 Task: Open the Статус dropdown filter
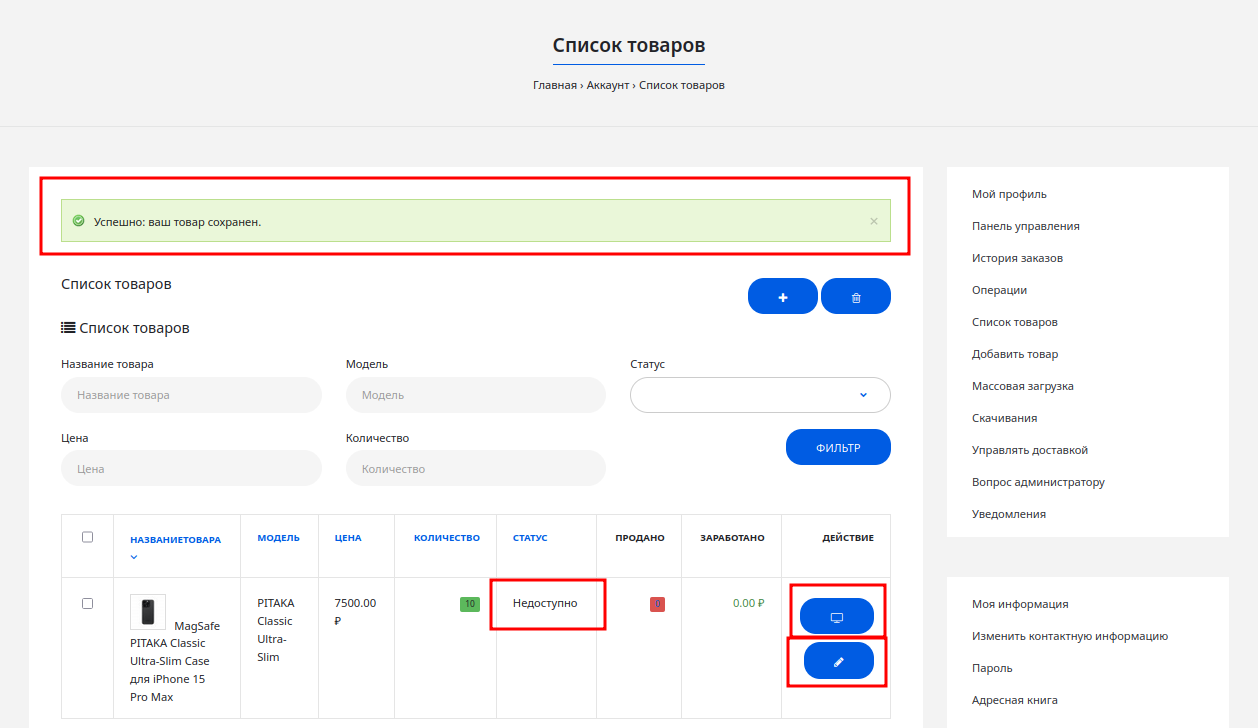pos(760,395)
